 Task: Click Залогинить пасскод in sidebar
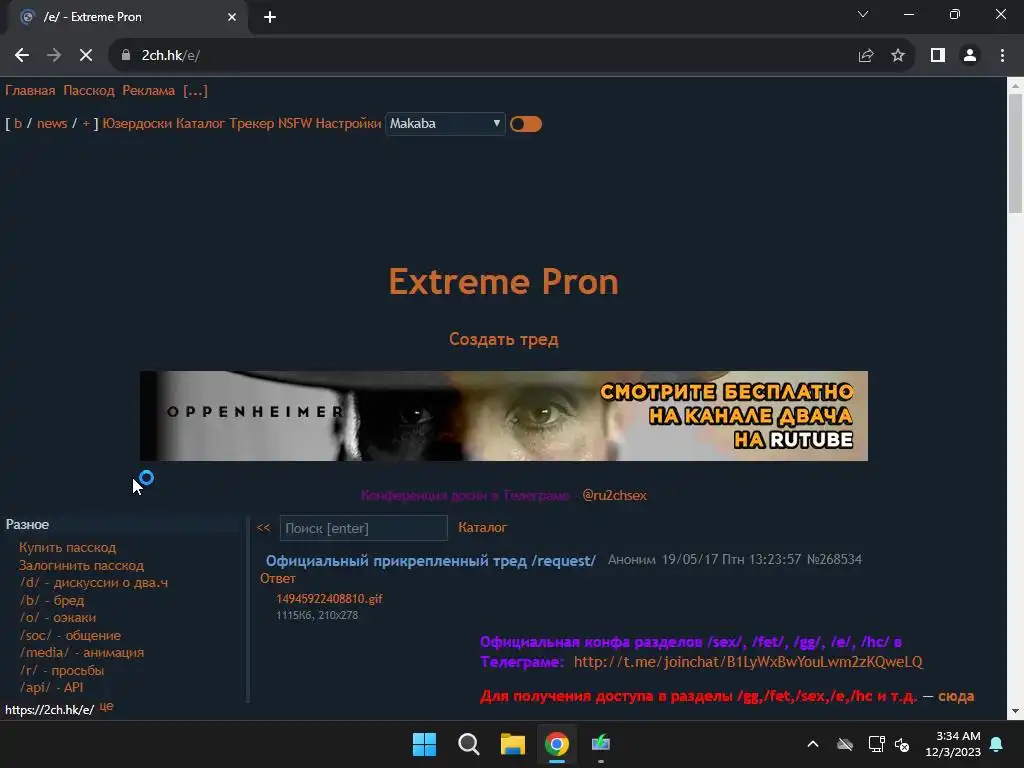[x=81, y=566]
